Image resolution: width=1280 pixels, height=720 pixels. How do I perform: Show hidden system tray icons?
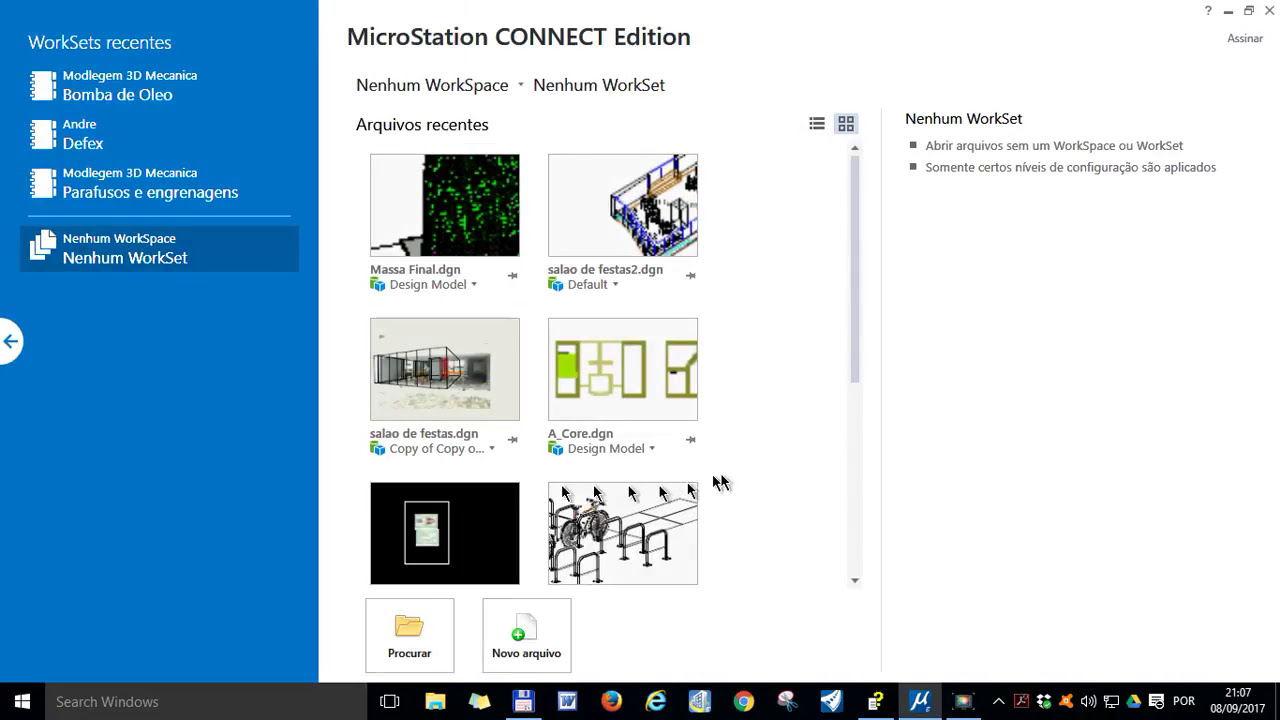(998, 702)
